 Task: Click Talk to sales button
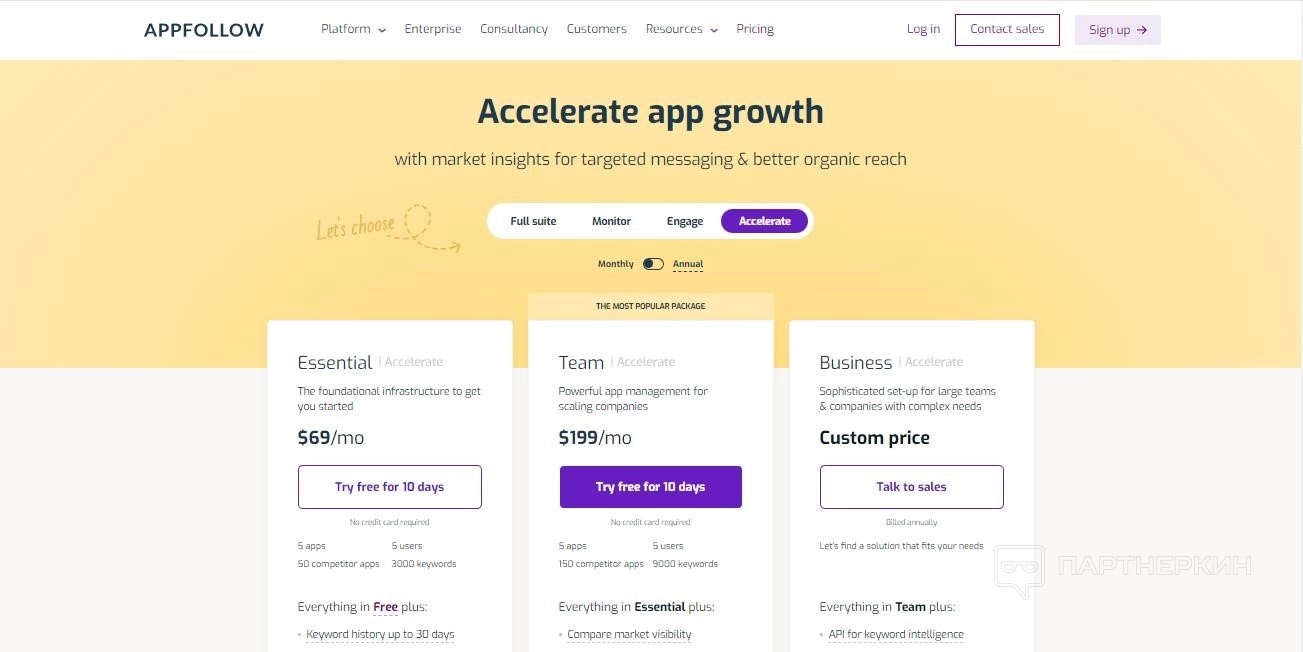(912, 487)
